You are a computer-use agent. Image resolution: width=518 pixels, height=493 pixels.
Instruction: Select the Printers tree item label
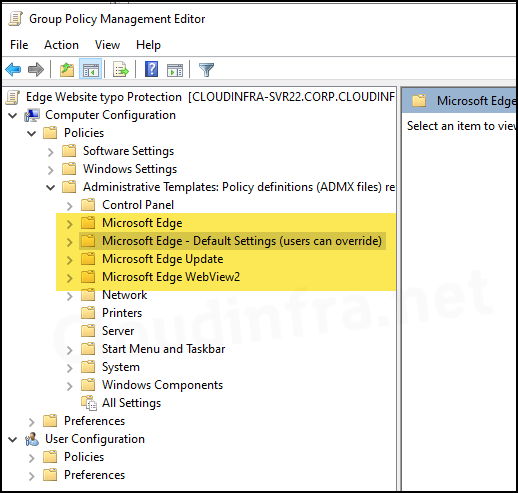122,313
